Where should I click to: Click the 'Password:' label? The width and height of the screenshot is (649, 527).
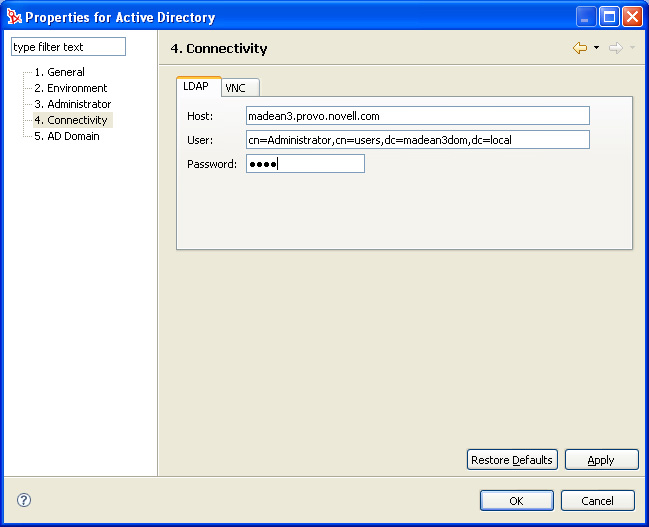pyautogui.click(x=212, y=164)
